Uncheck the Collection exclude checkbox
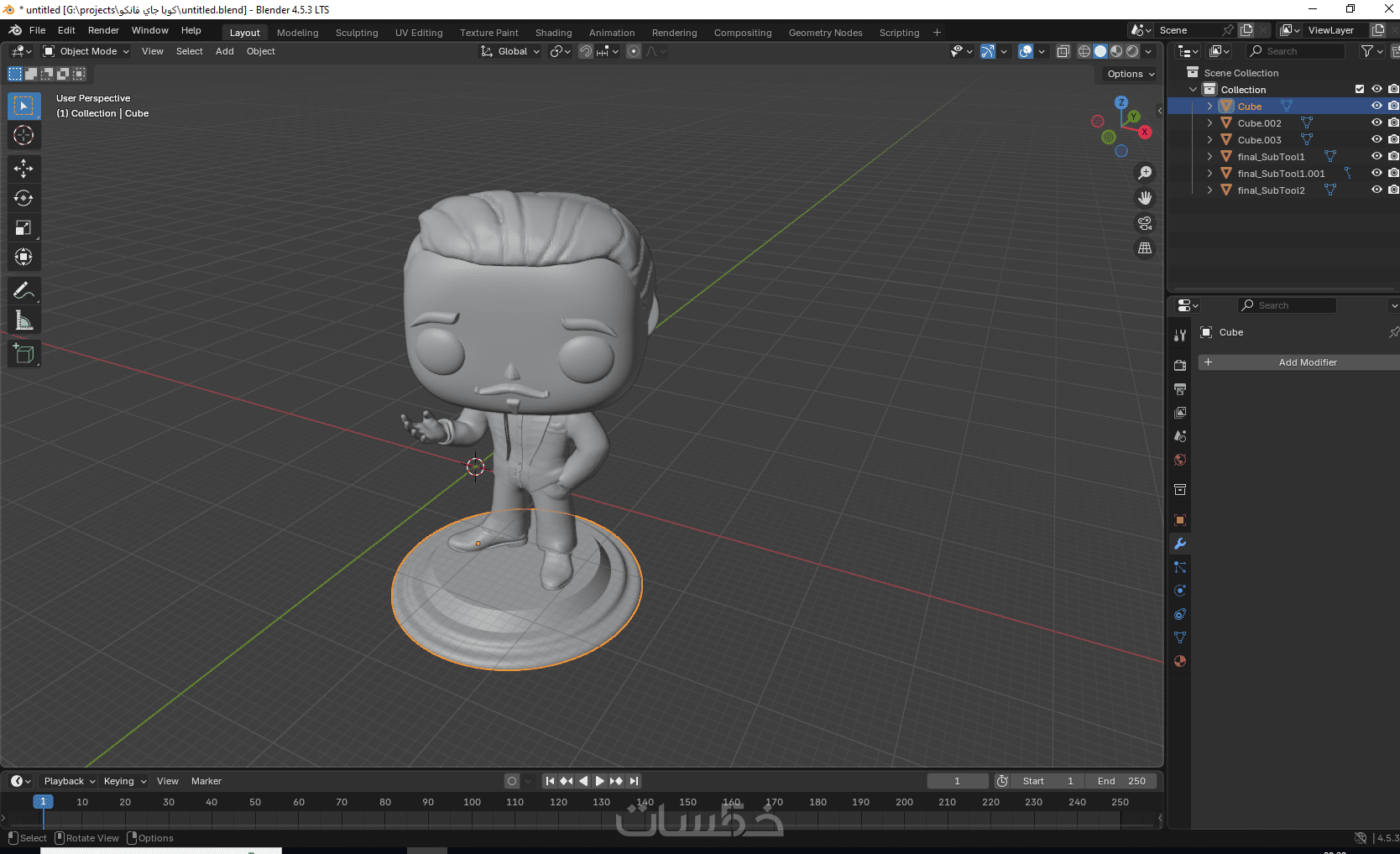Image resolution: width=1400 pixels, height=854 pixels. pyautogui.click(x=1360, y=89)
